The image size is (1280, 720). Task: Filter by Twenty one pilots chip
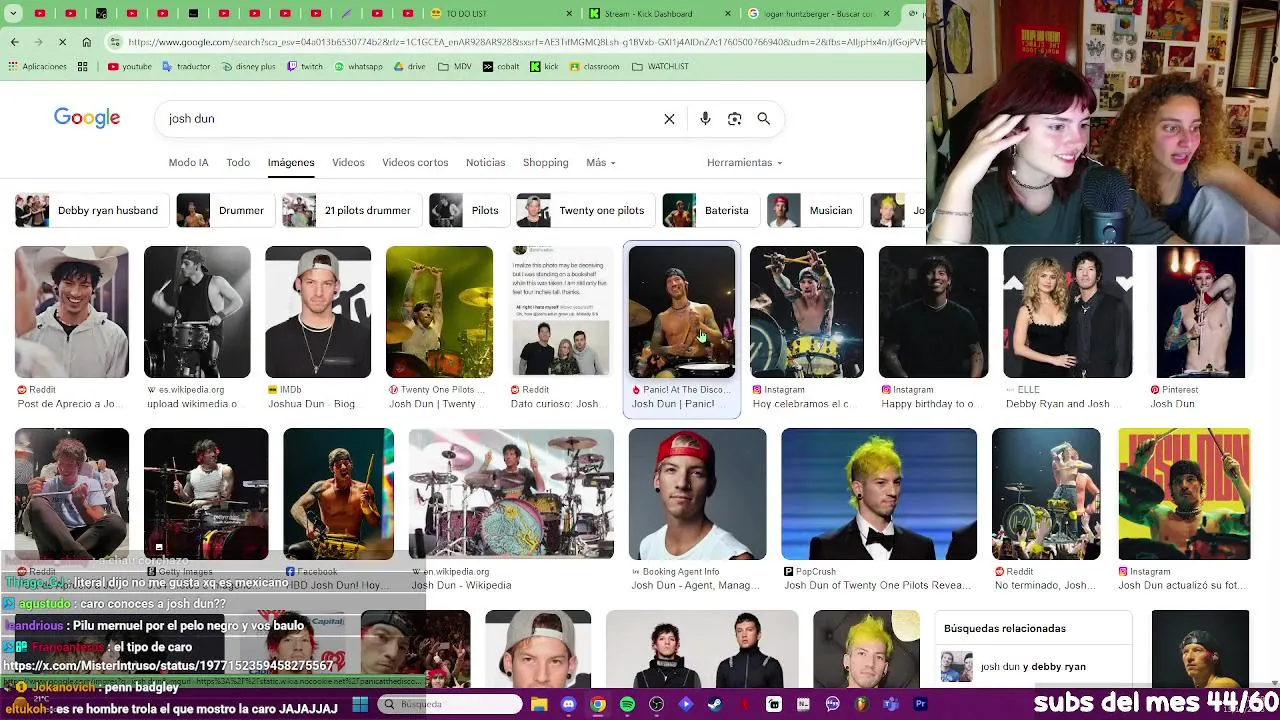click(584, 211)
